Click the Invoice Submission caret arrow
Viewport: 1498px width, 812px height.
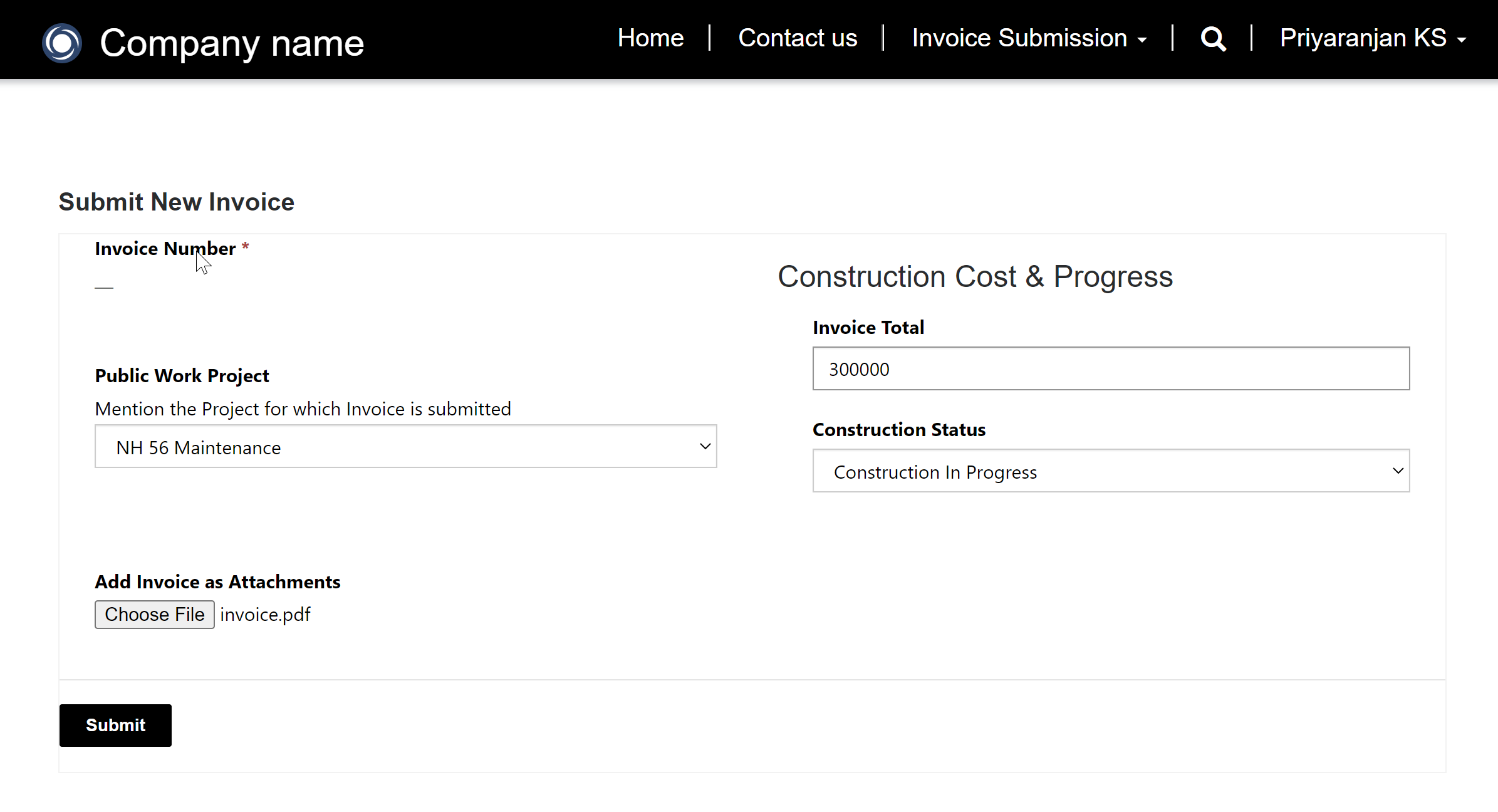[1142, 40]
